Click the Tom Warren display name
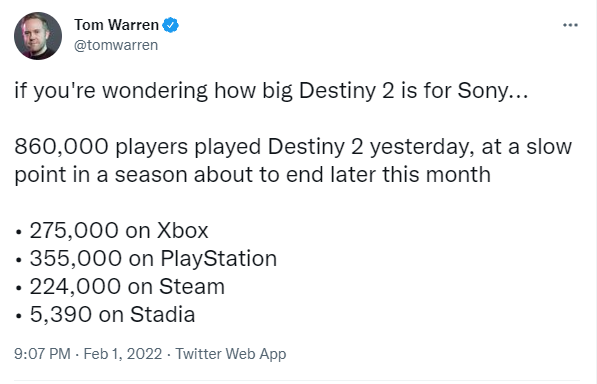 coord(117,25)
